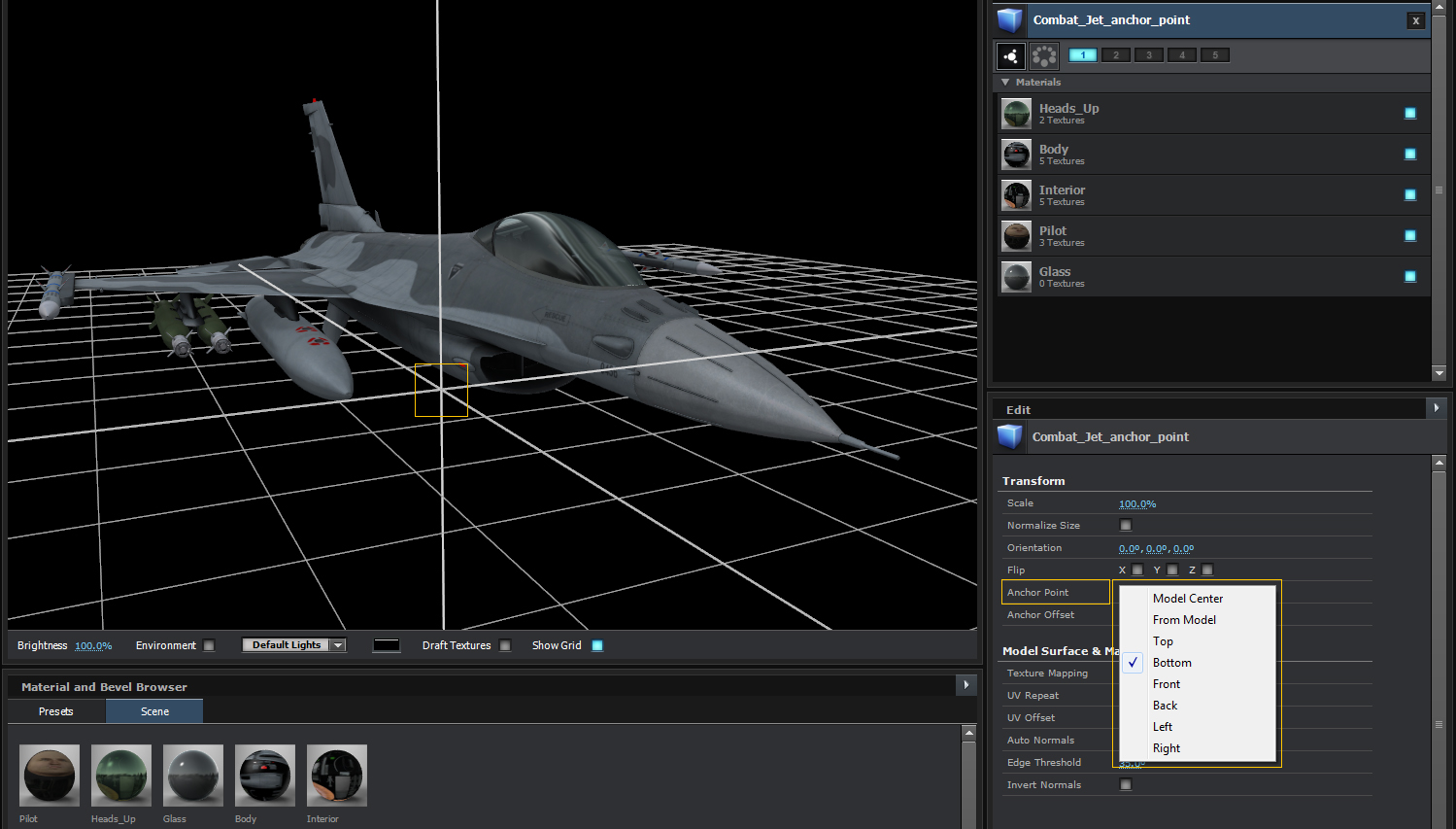Click the Glass material icon in list
The image size is (1456, 829).
[x=1016, y=277]
